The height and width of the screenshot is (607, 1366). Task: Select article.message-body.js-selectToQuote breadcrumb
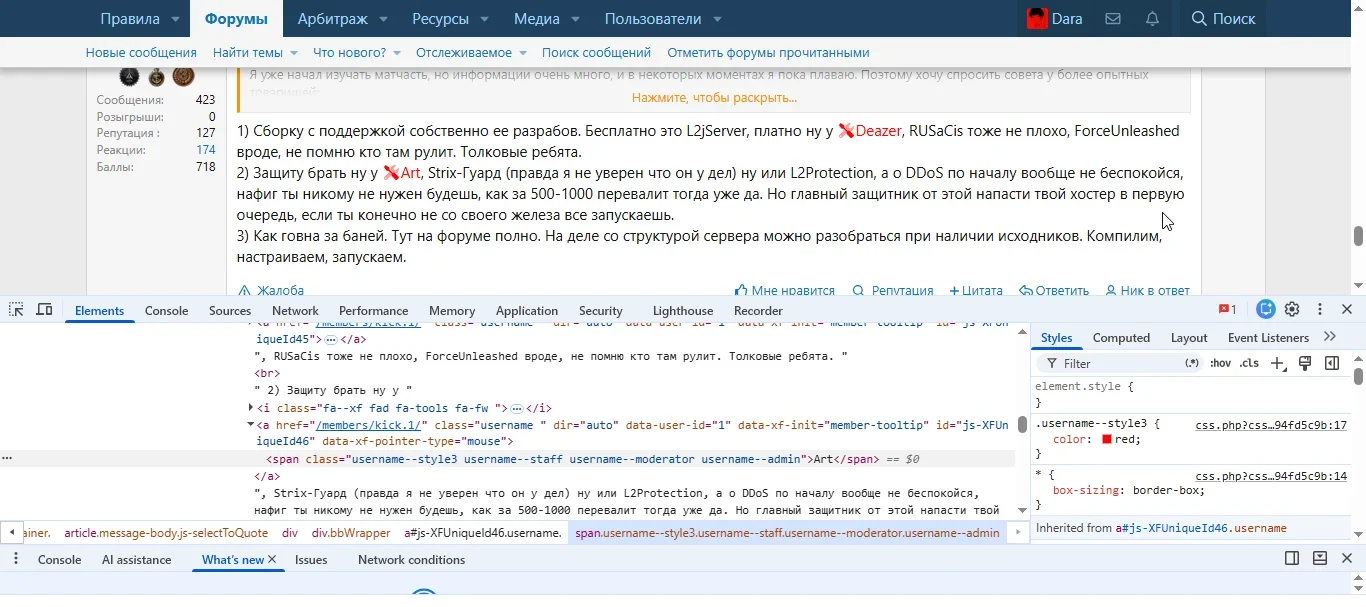166,533
